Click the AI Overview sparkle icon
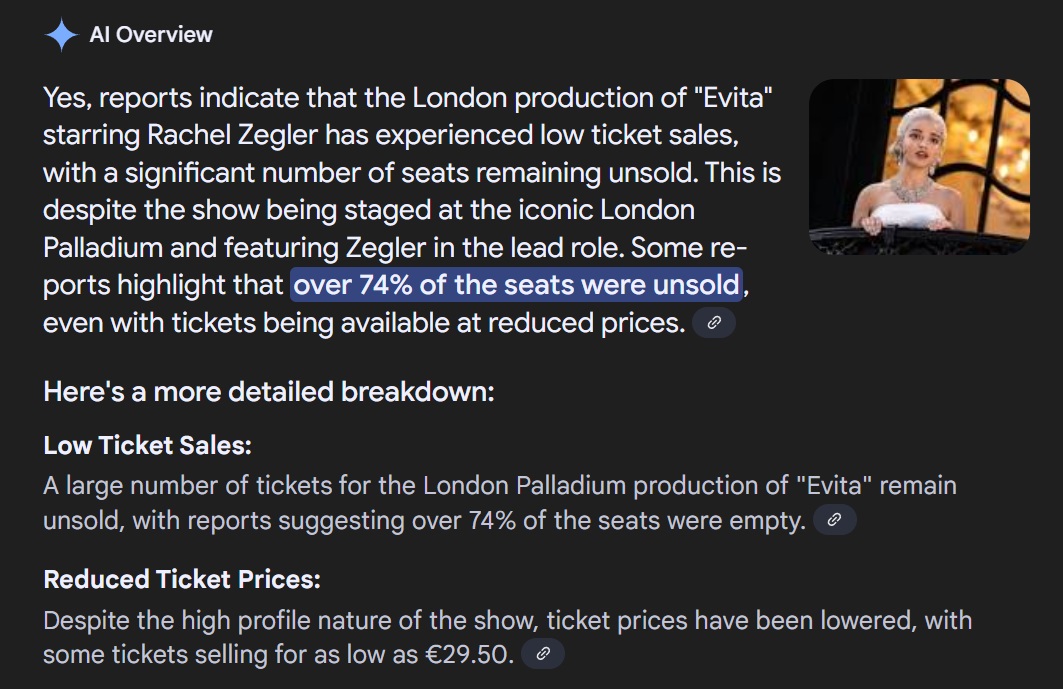 pos(62,35)
